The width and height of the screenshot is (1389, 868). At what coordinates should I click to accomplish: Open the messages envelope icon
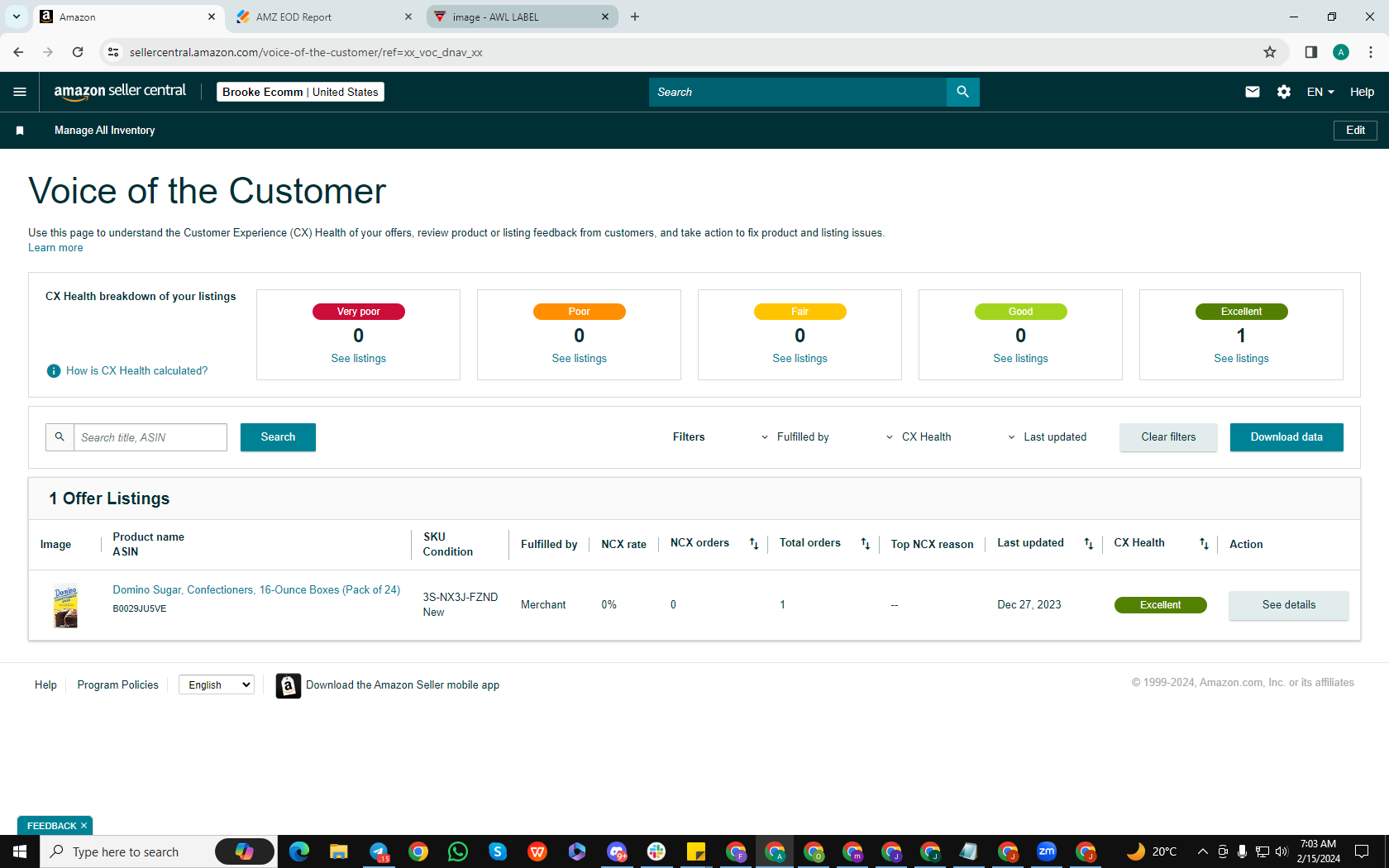click(1253, 92)
